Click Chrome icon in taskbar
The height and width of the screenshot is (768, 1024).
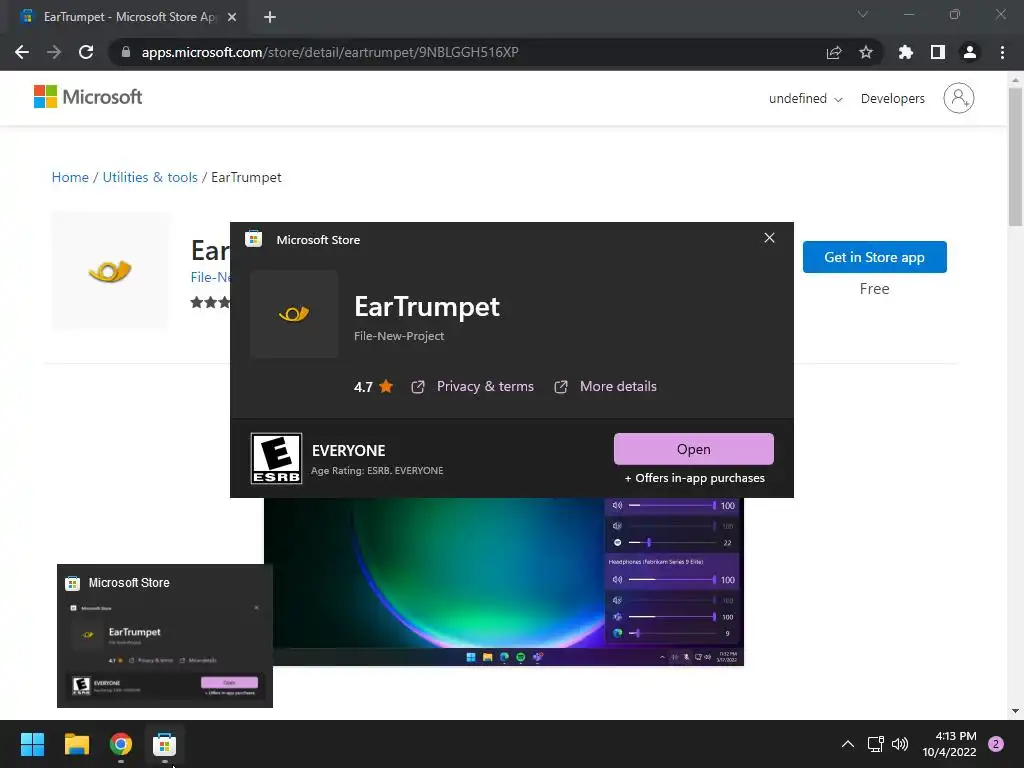pyautogui.click(x=121, y=744)
